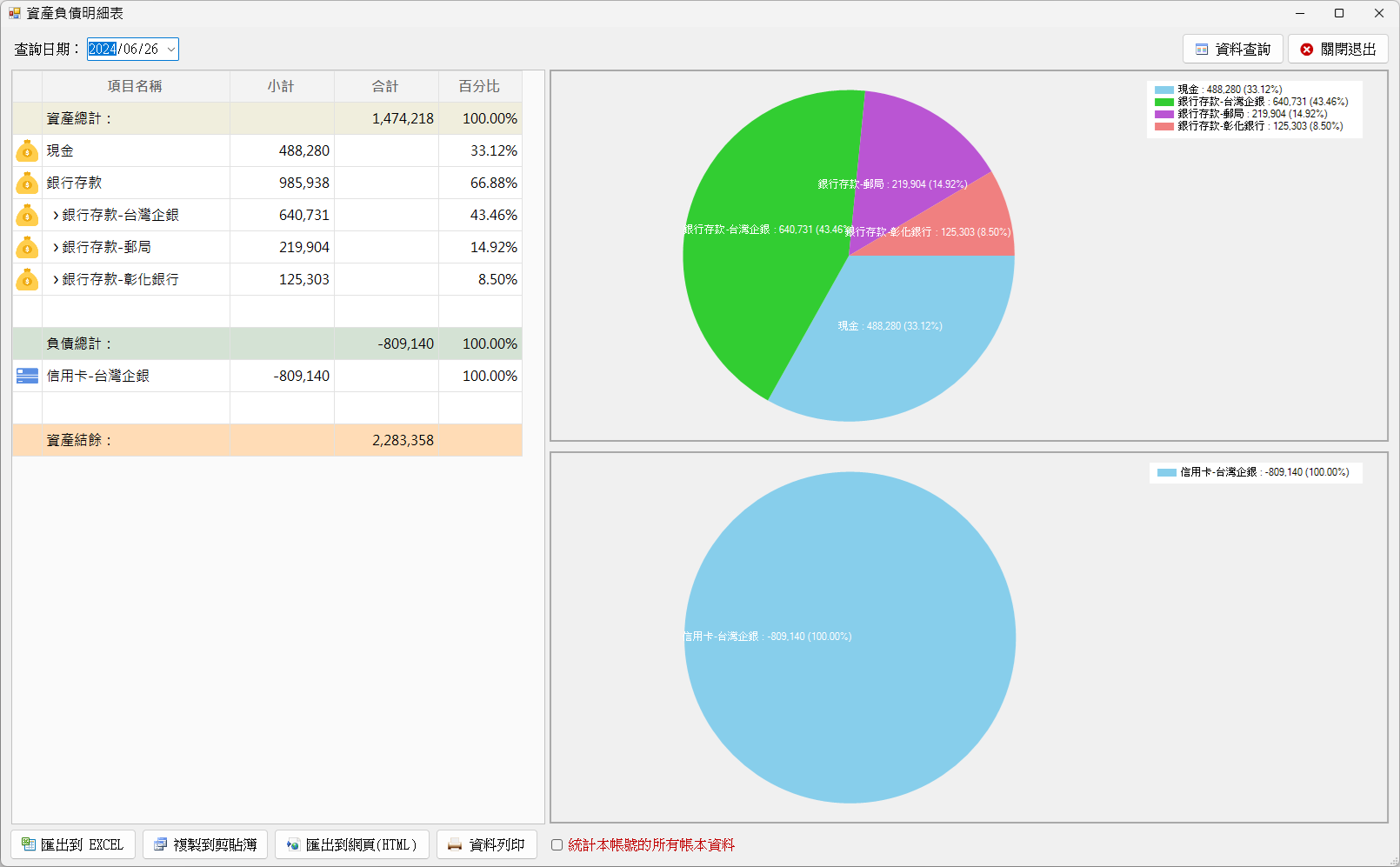Click the 66.88% percentage cell
The image size is (1400, 867).
click(480, 183)
